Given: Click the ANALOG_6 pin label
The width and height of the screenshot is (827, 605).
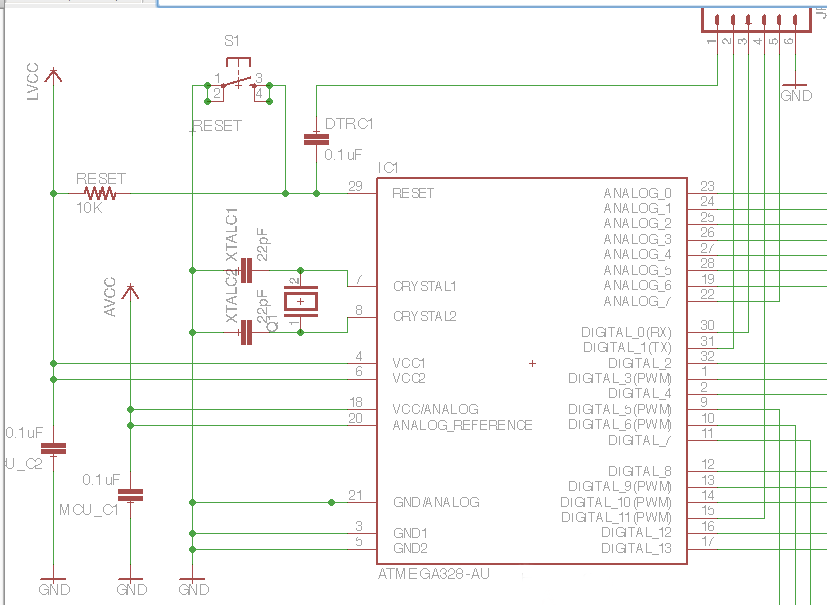Looking at the screenshot, I should 638,286.
